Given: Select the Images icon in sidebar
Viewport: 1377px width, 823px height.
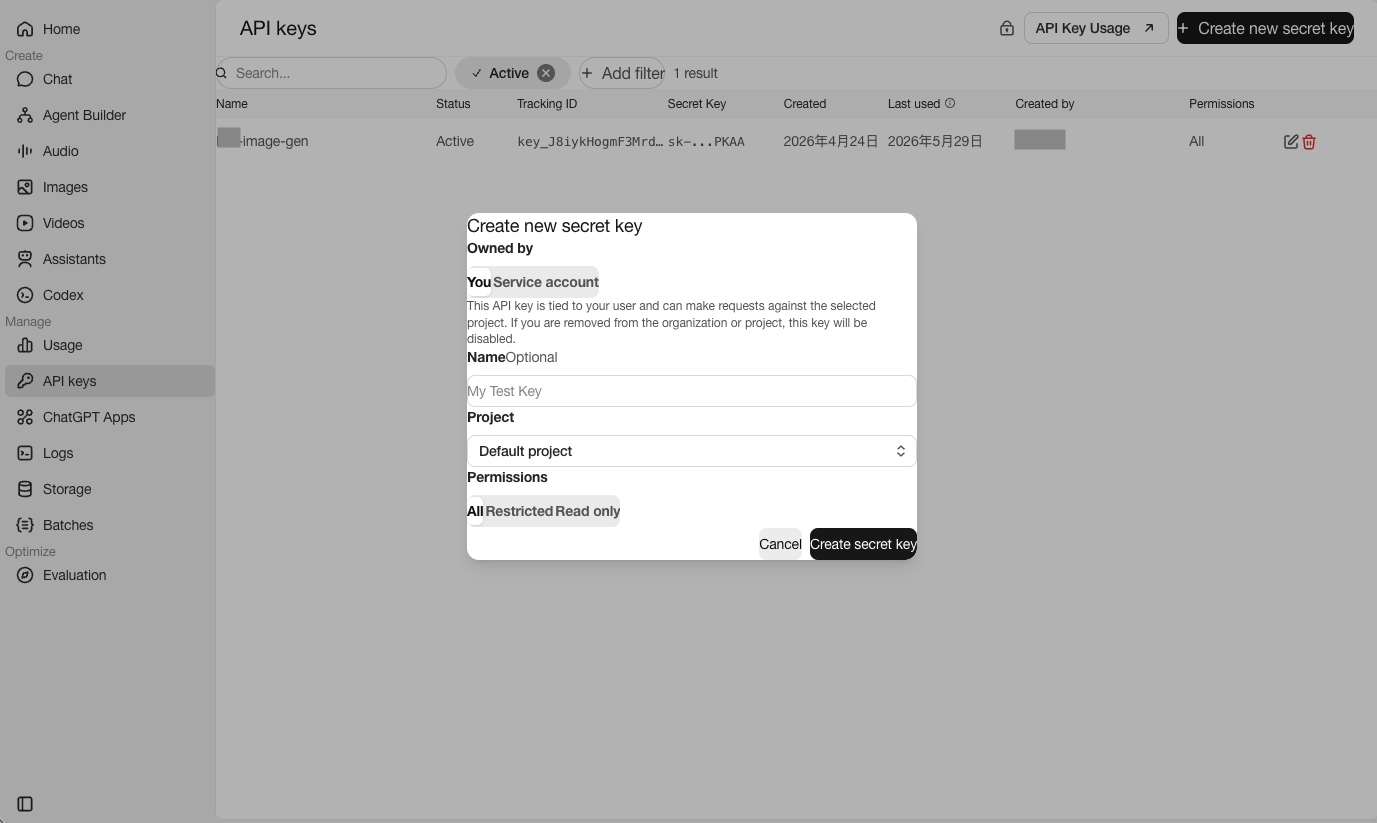Looking at the screenshot, I should click(x=25, y=187).
